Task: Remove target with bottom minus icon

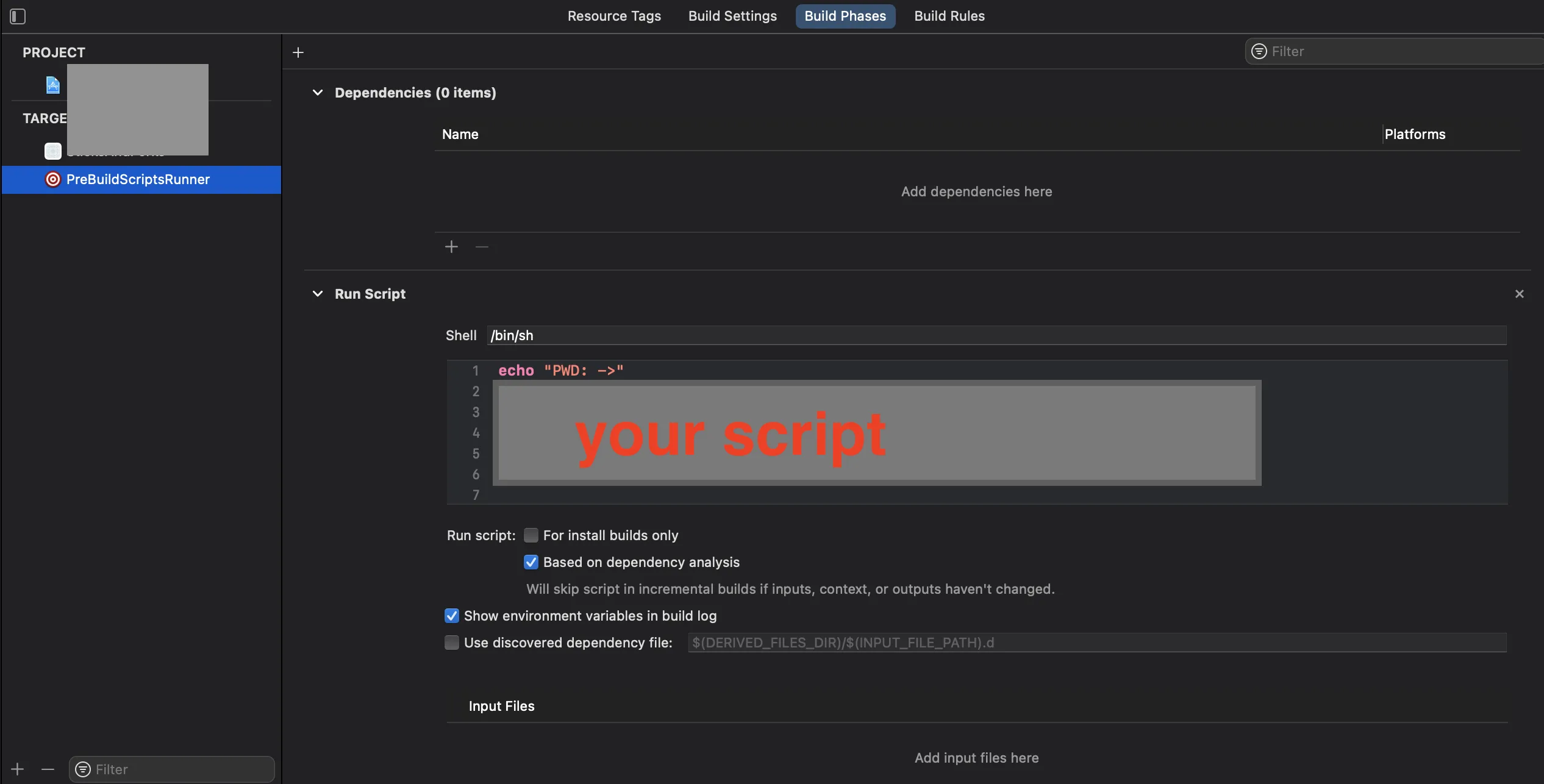Action: coord(48,769)
